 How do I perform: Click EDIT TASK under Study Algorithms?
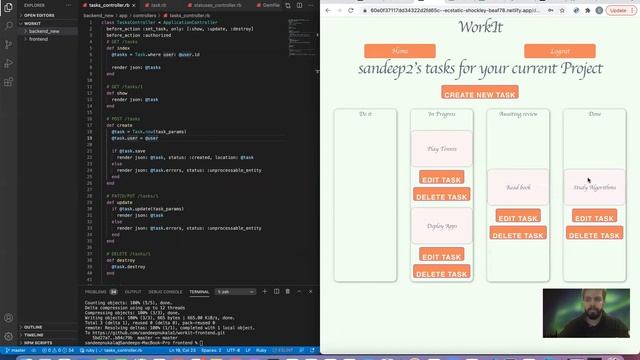[x=595, y=216]
